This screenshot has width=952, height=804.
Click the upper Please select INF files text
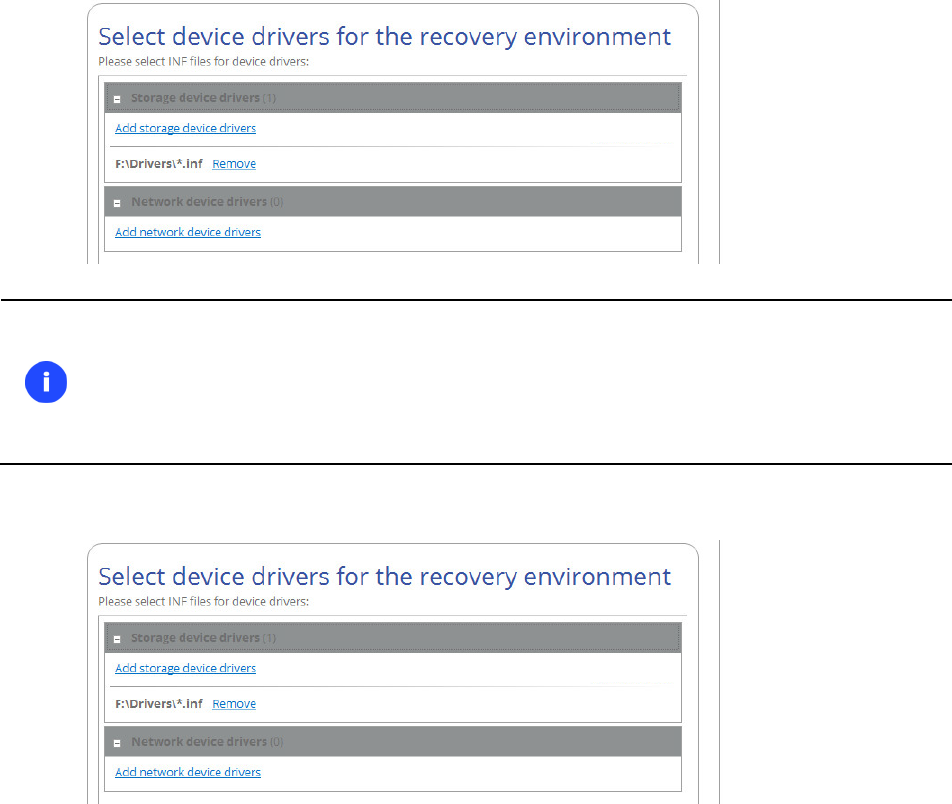pyautogui.click(x=204, y=61)
